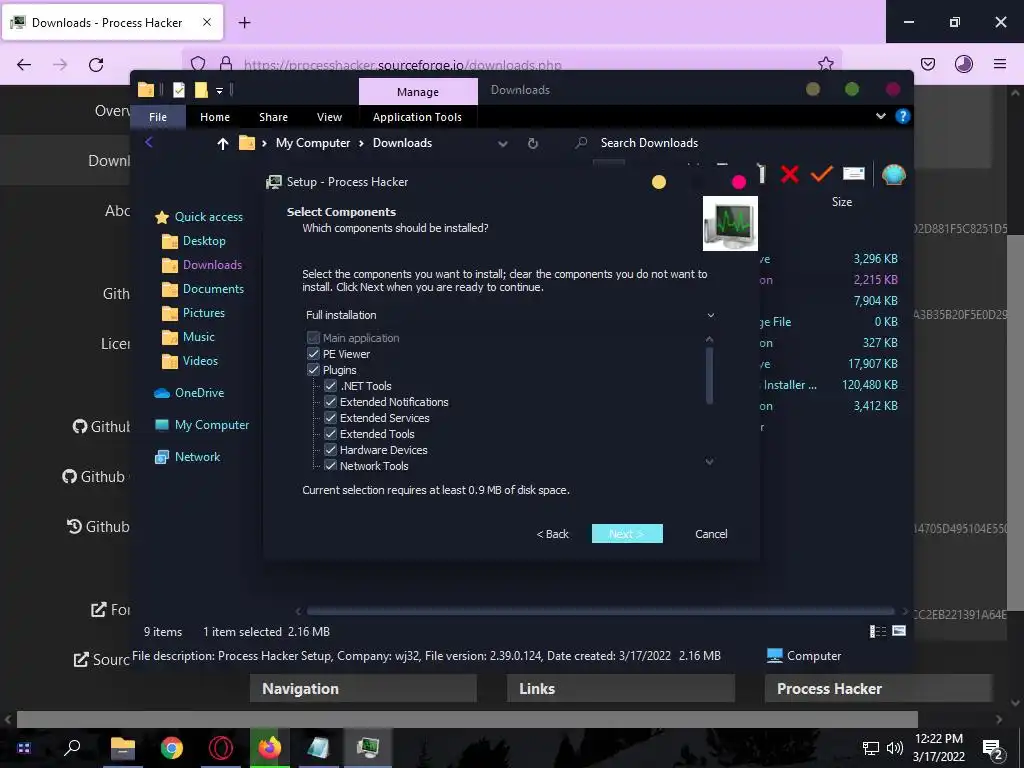
Task: Click the Process Hacker setup title icon
Action: click(274, 182)
